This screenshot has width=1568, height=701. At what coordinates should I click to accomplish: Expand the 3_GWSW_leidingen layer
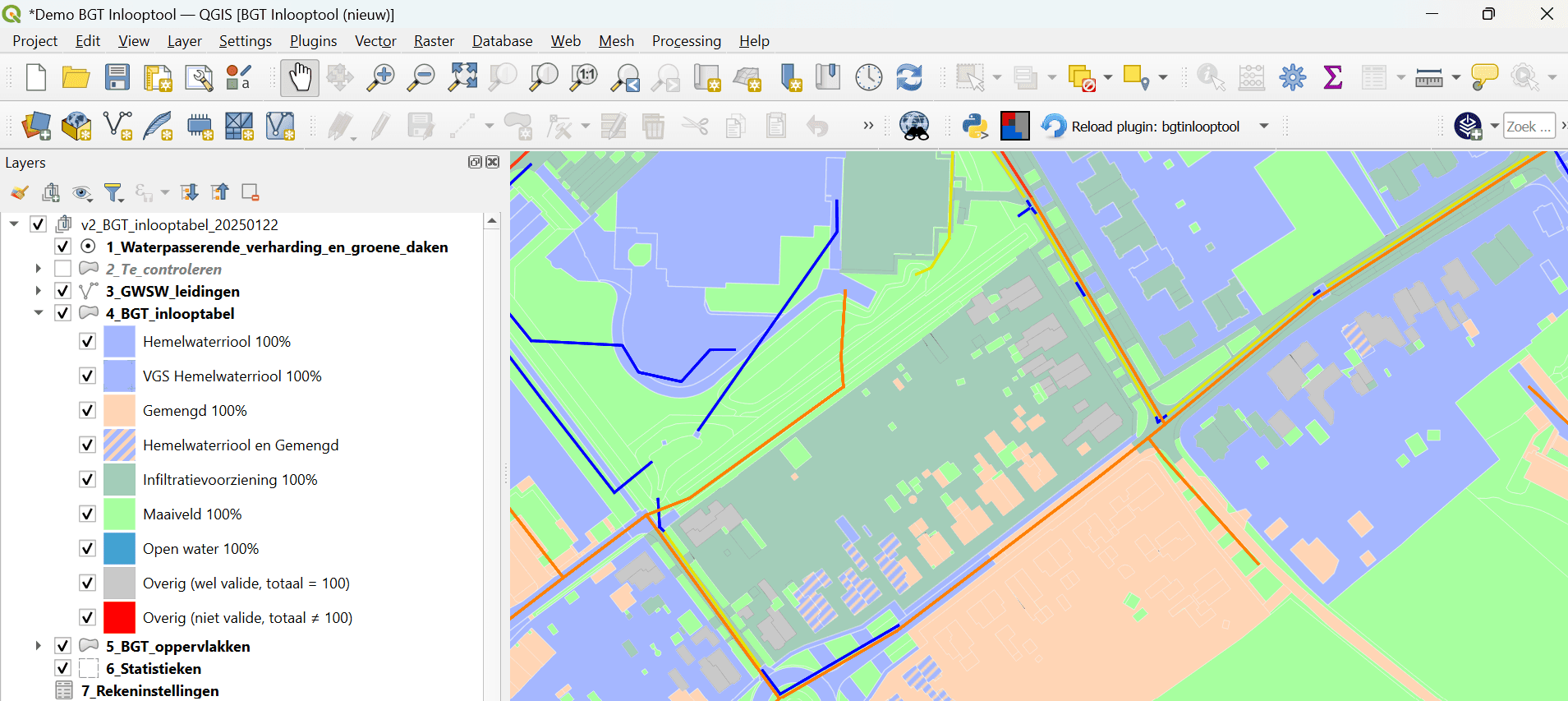tap(38, 291)
